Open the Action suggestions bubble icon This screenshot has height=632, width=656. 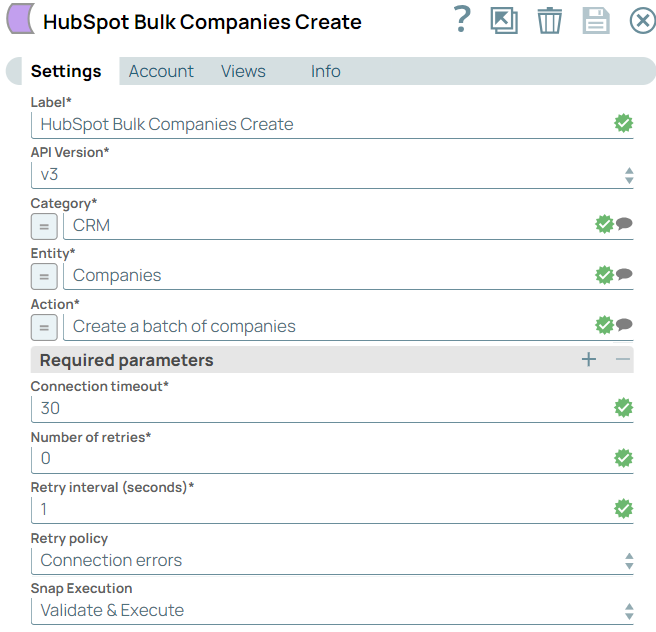point(624,324)
